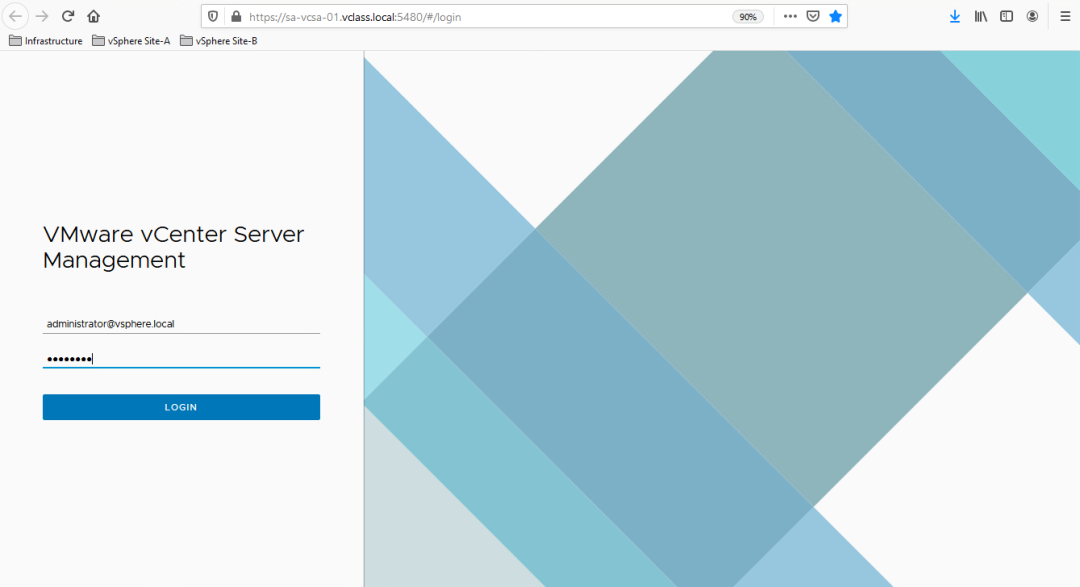1080x587 pixels.
Task: Open the Firefox hamburger menu
Action: tap(1065, 17)
